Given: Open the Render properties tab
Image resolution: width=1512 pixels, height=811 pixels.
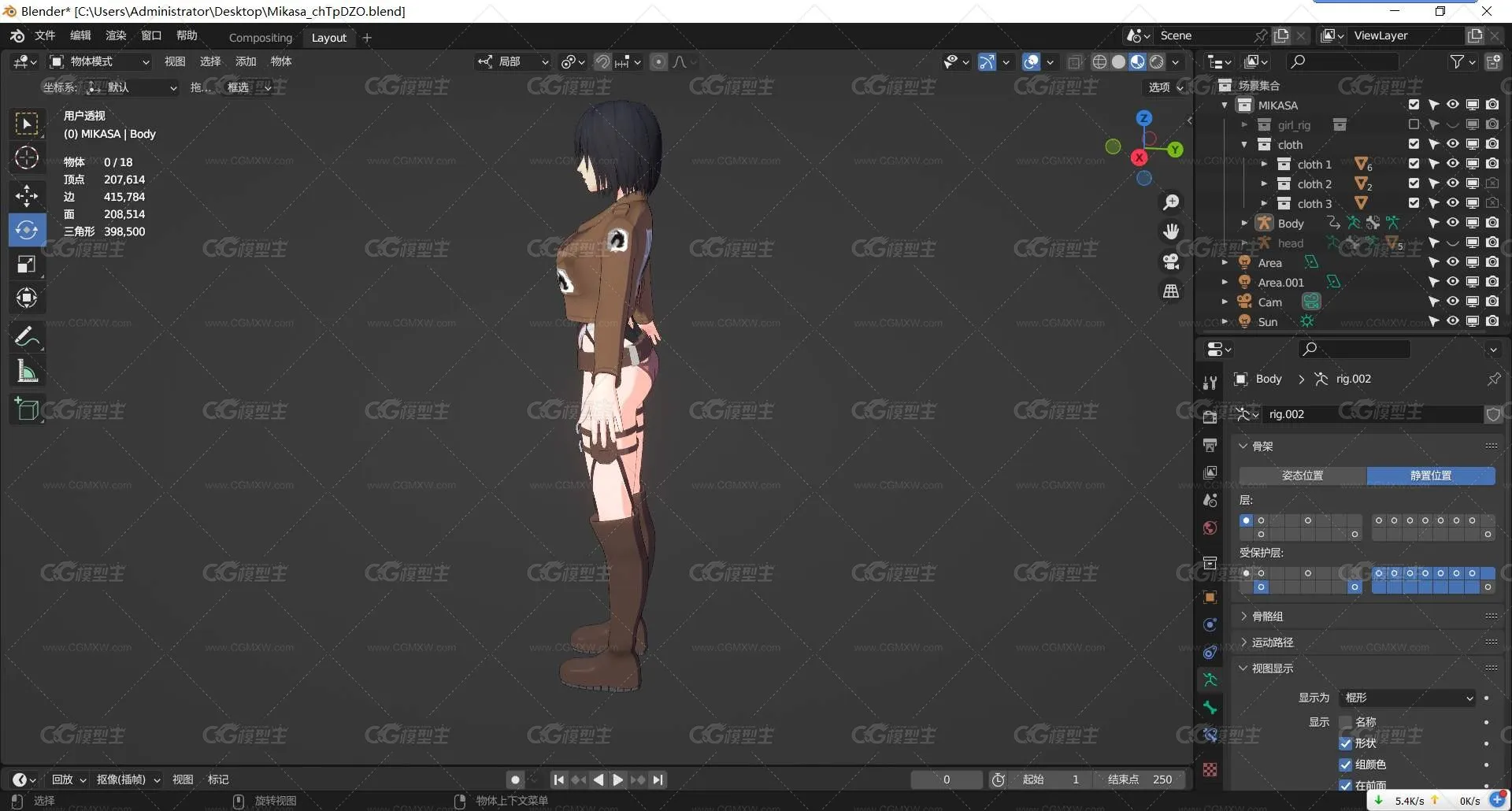Looking at the screenshot, I should click(x=1210, y=417).
